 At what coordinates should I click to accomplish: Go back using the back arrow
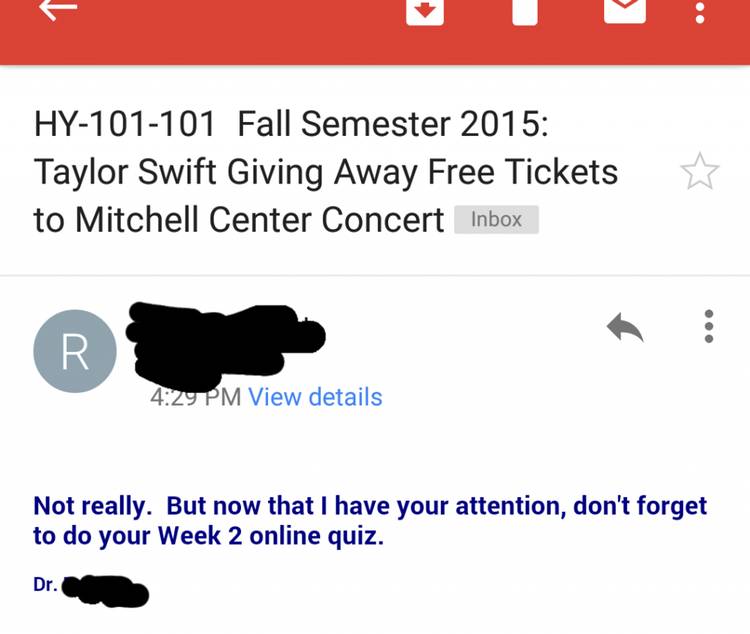(x=58, y=9)
